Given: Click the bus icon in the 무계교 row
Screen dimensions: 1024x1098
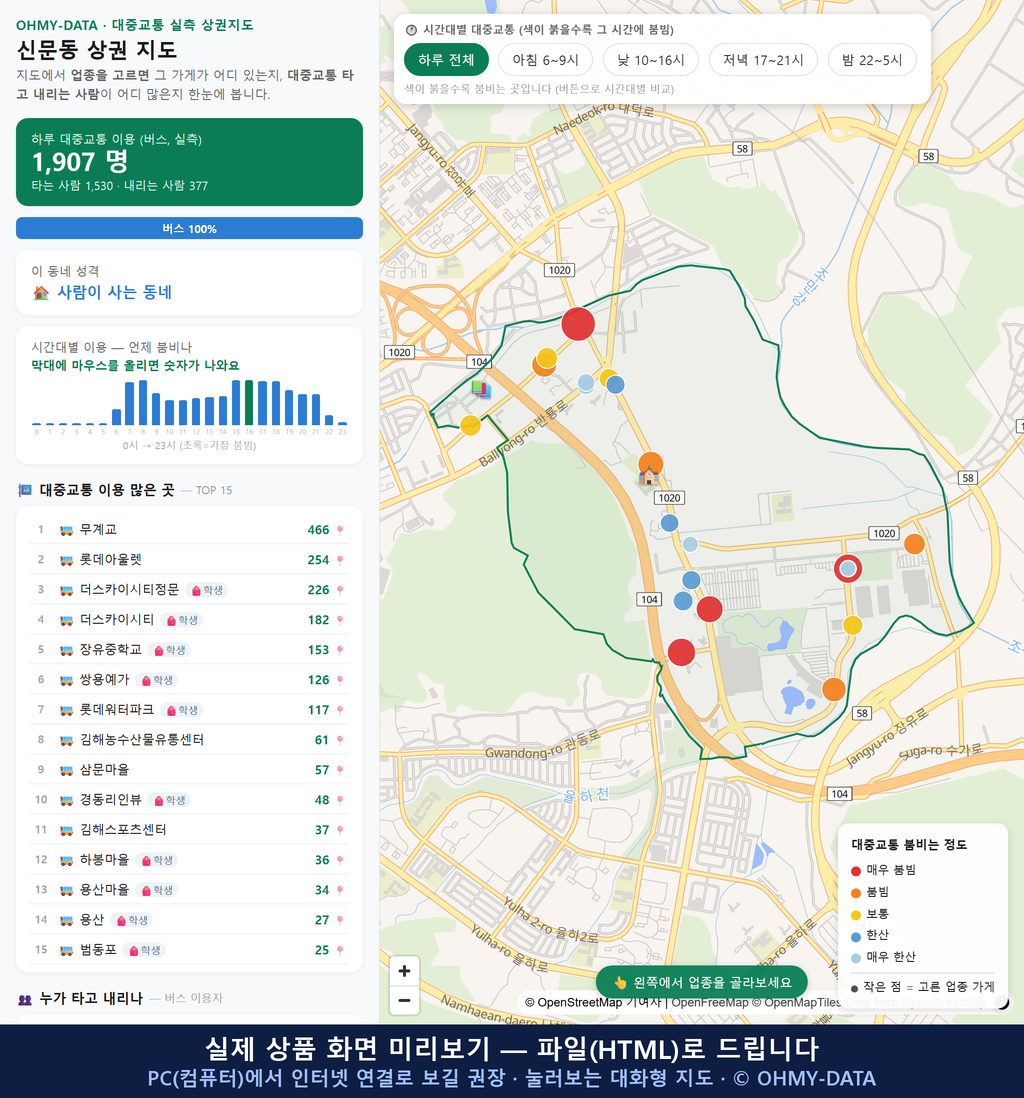Looking at the screenshot, I should [x=67, y=531].
